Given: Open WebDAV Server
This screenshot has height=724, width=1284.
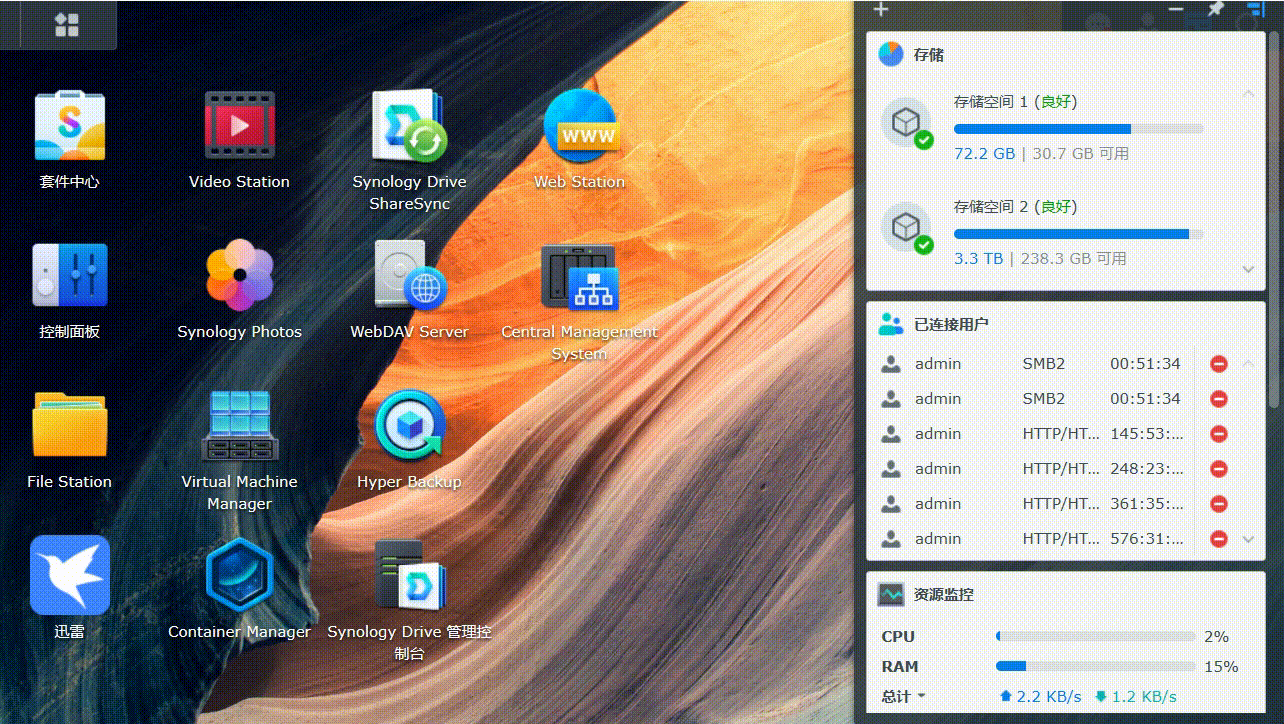Looking at the screenshot, I should coord(409,276).
